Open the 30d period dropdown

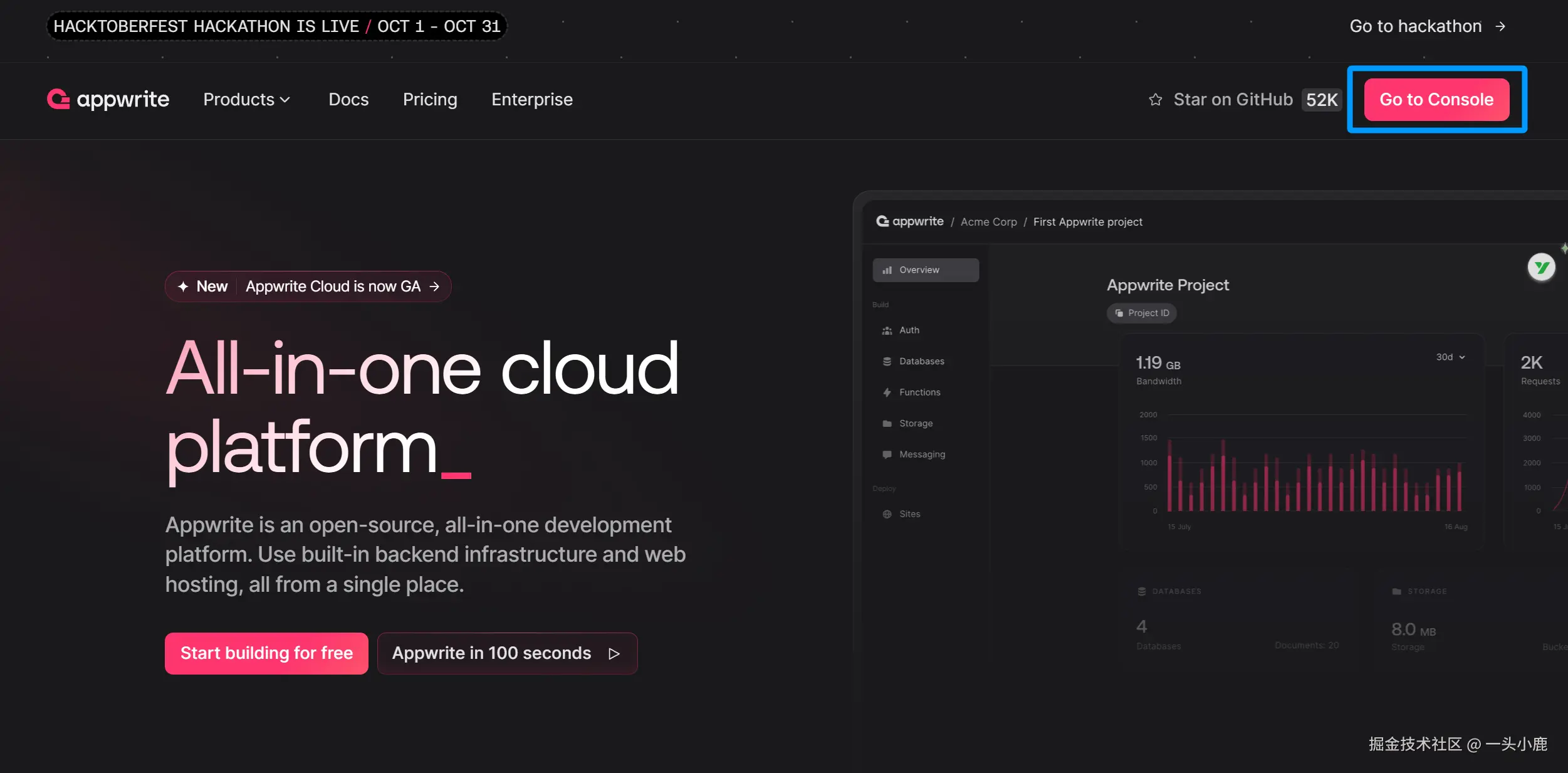pyautogui.click(x=1450, y=357)
